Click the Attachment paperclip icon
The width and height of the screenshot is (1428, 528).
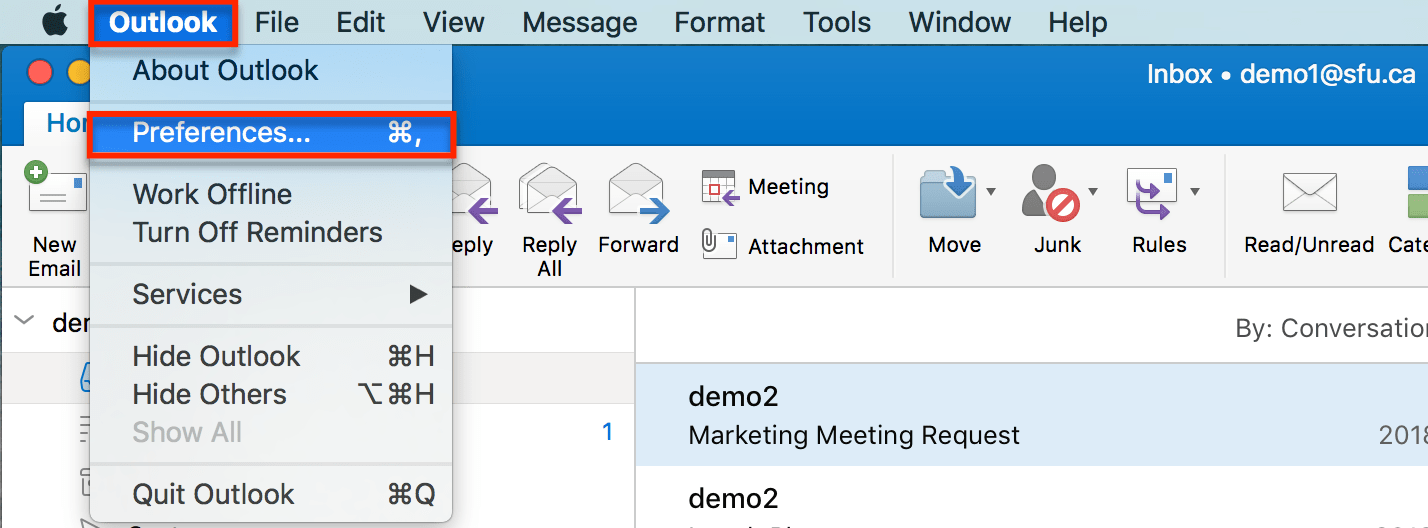point(720,245)
